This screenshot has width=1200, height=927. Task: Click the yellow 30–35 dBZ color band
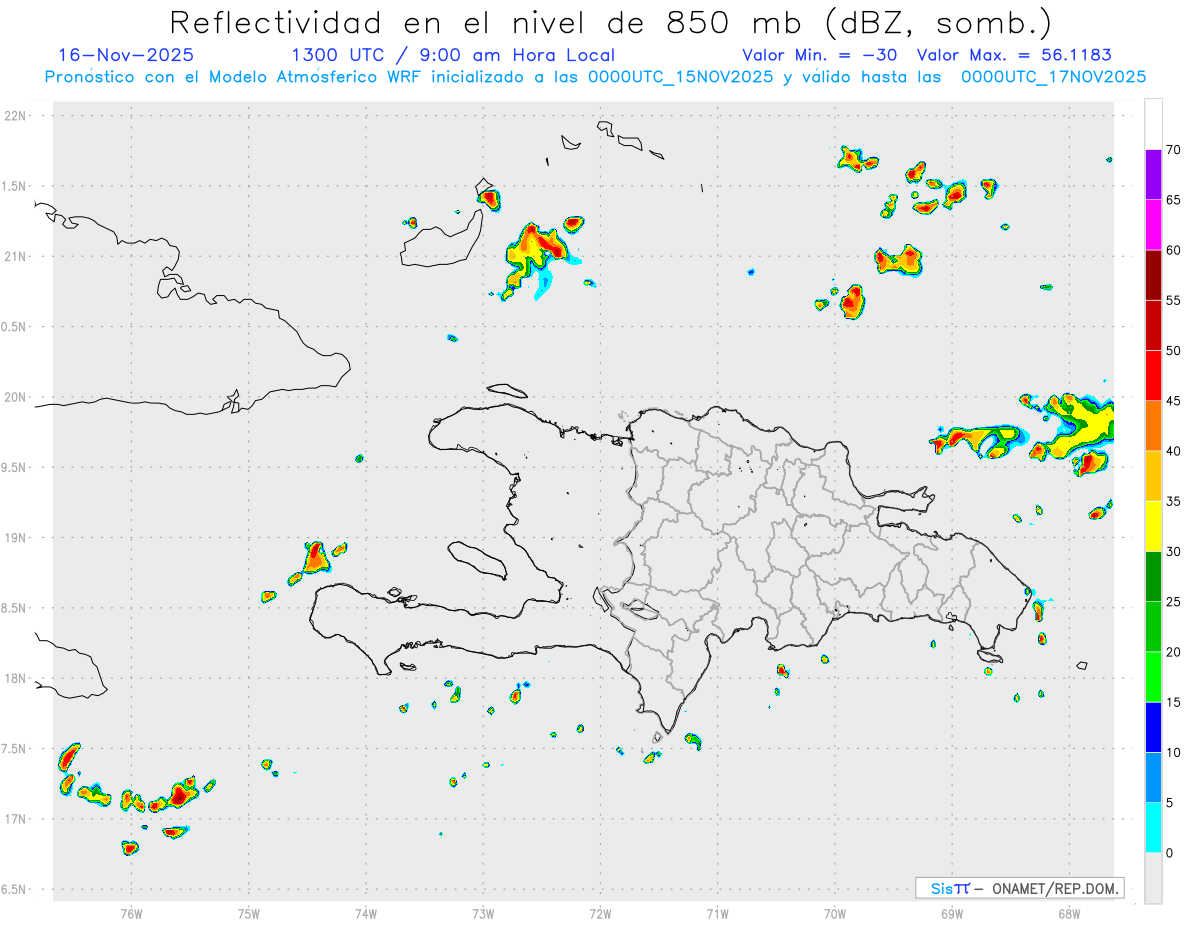(1153, 526)
